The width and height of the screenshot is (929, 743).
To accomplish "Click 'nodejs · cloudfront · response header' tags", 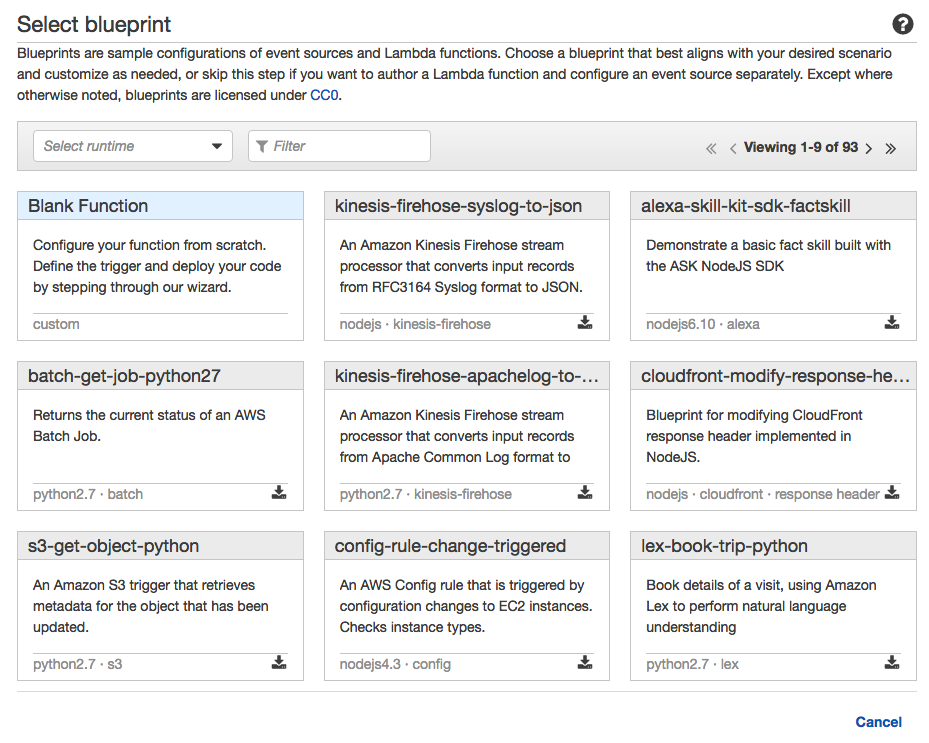I will click(x=763, y=494).
